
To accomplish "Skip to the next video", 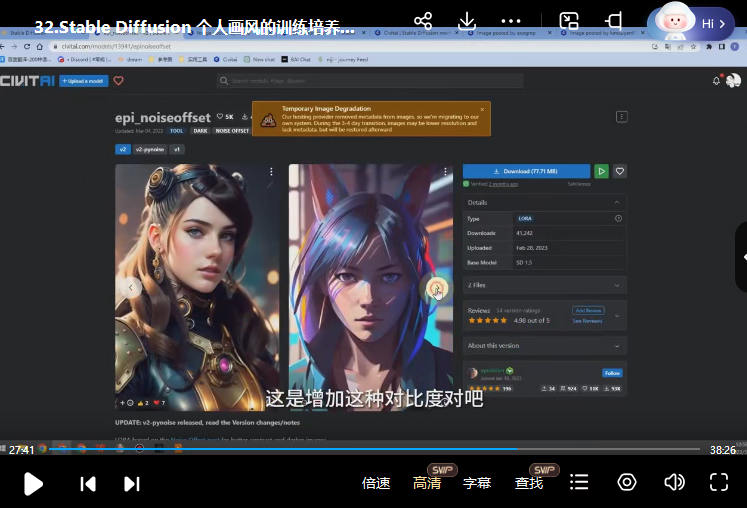I will pos(131,484).
